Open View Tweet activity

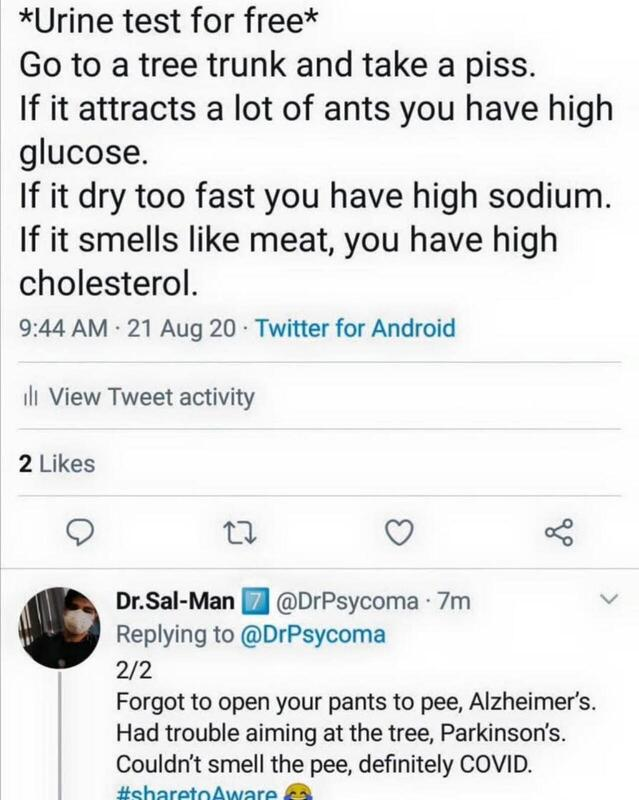pyautogui.click(x=151, y=397)
